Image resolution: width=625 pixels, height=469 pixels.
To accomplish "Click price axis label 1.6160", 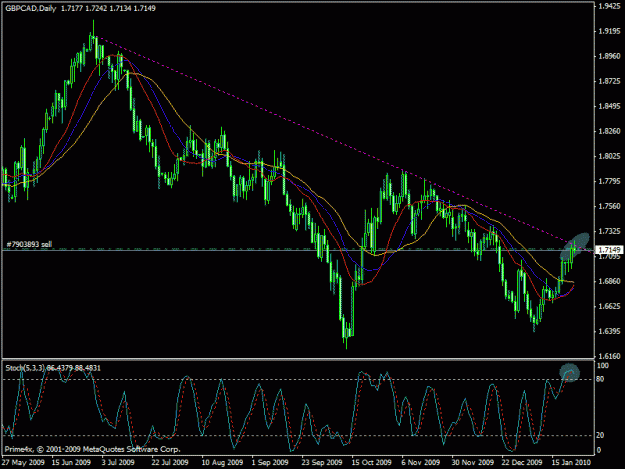I will 609,356.
